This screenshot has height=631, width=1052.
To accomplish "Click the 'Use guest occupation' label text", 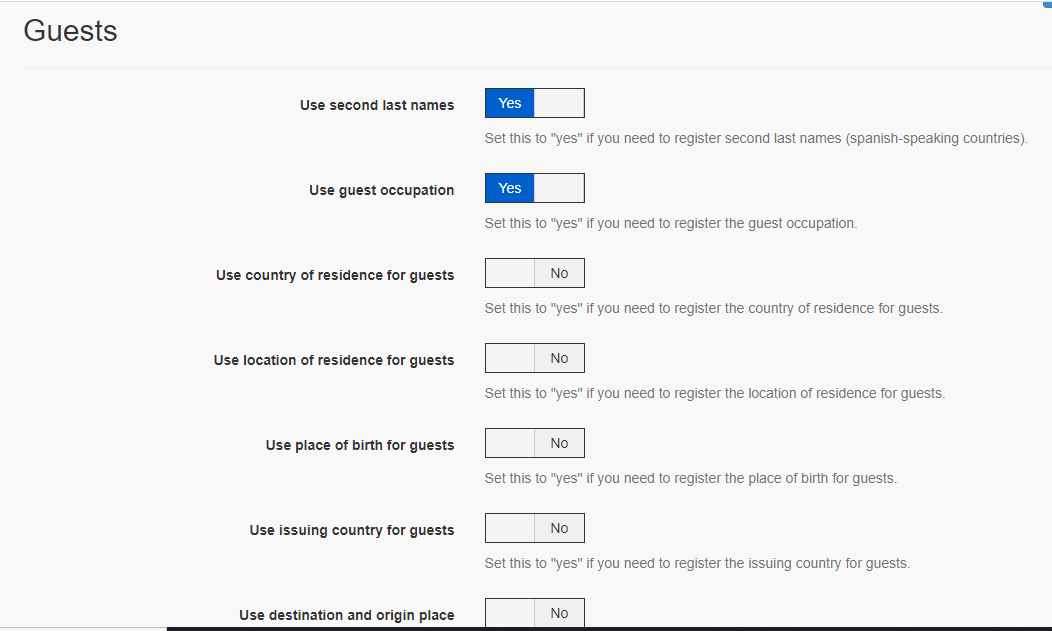I will (x=381, y=190).
